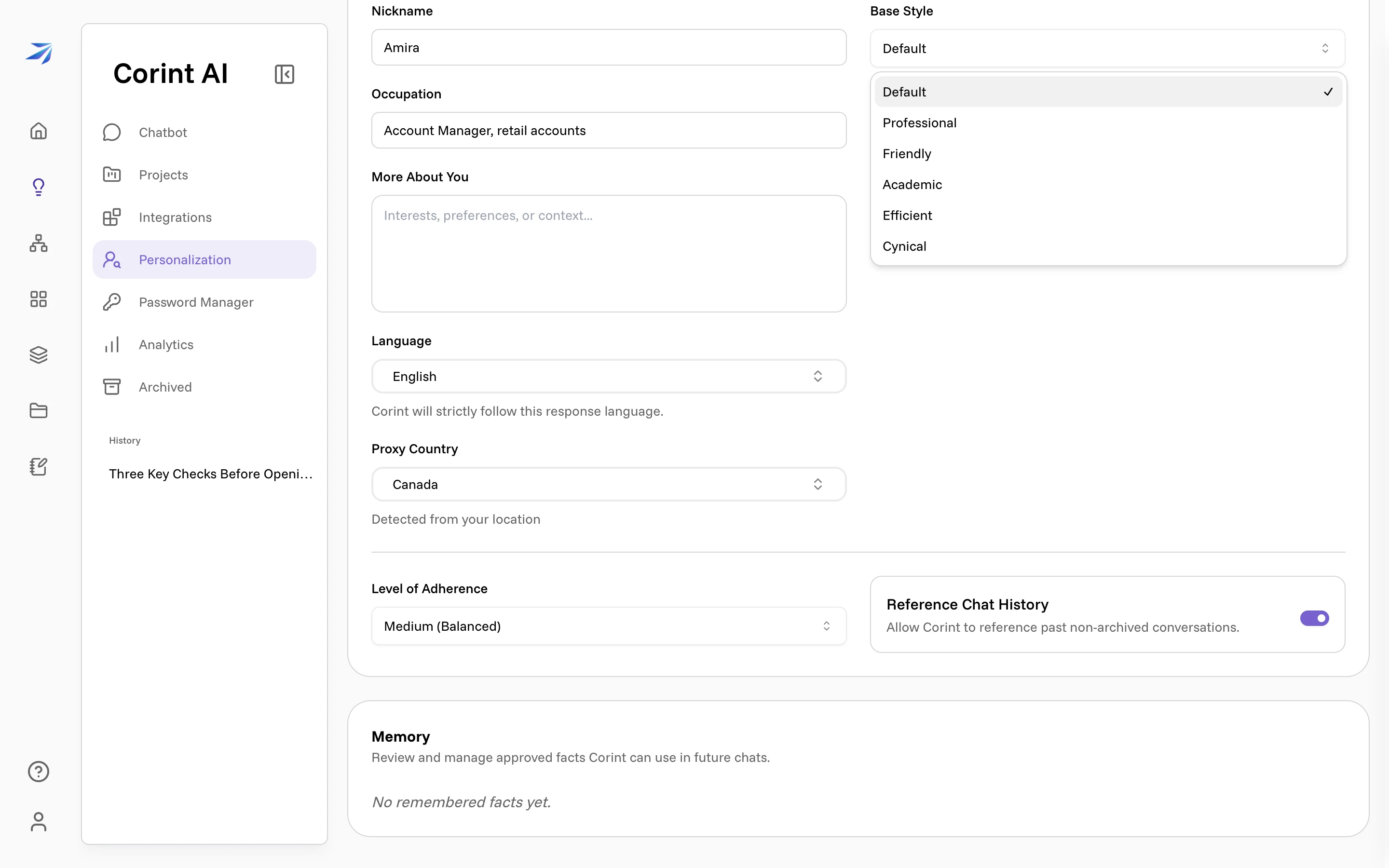Click the Corint paper-plane logo icon
Screen dimensions: 1389x868
coord(39,54)
